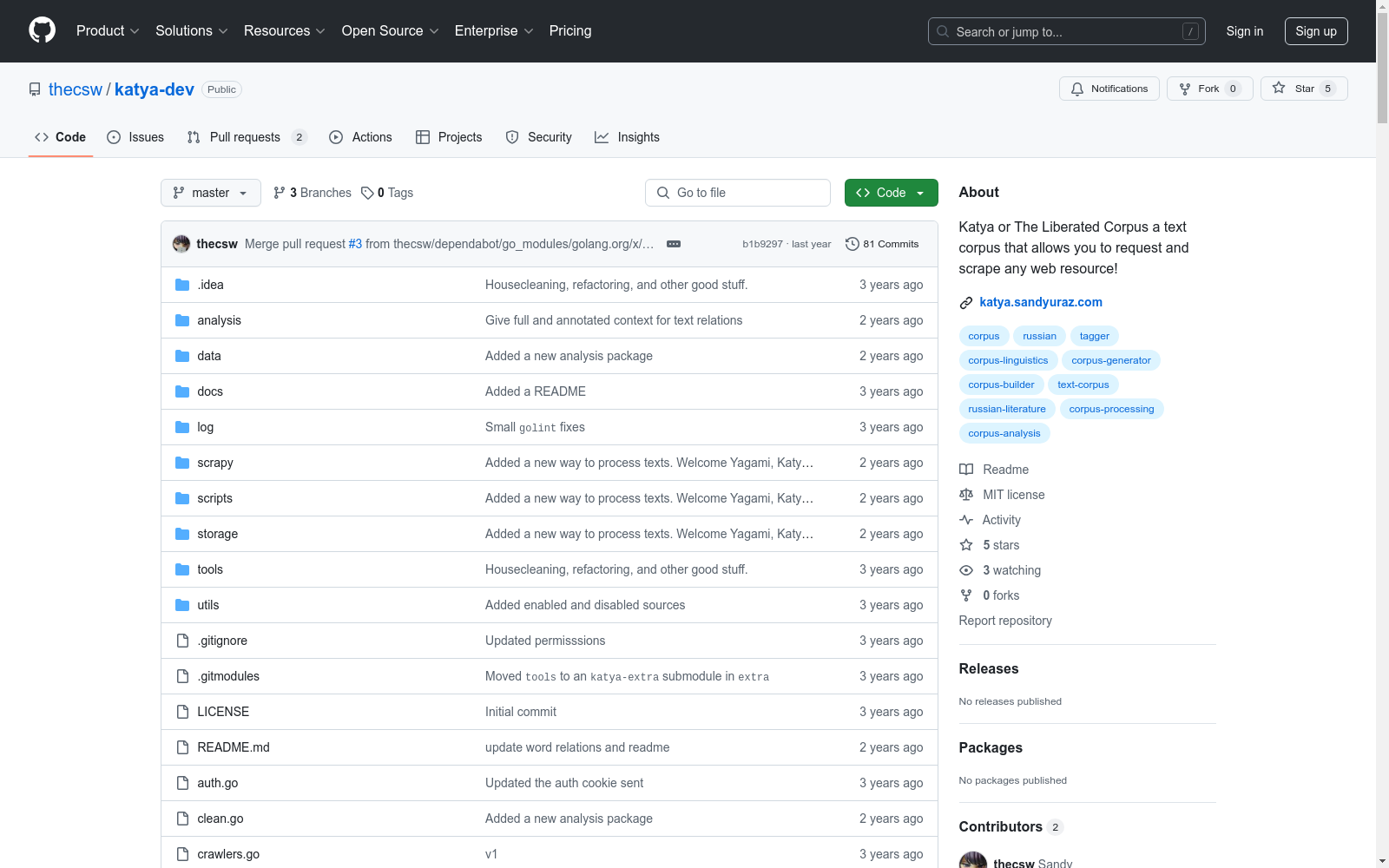Click the folder icon for scrapy
The height and width of the screenshot is (868, 1389).
click(x=182, y=463)
